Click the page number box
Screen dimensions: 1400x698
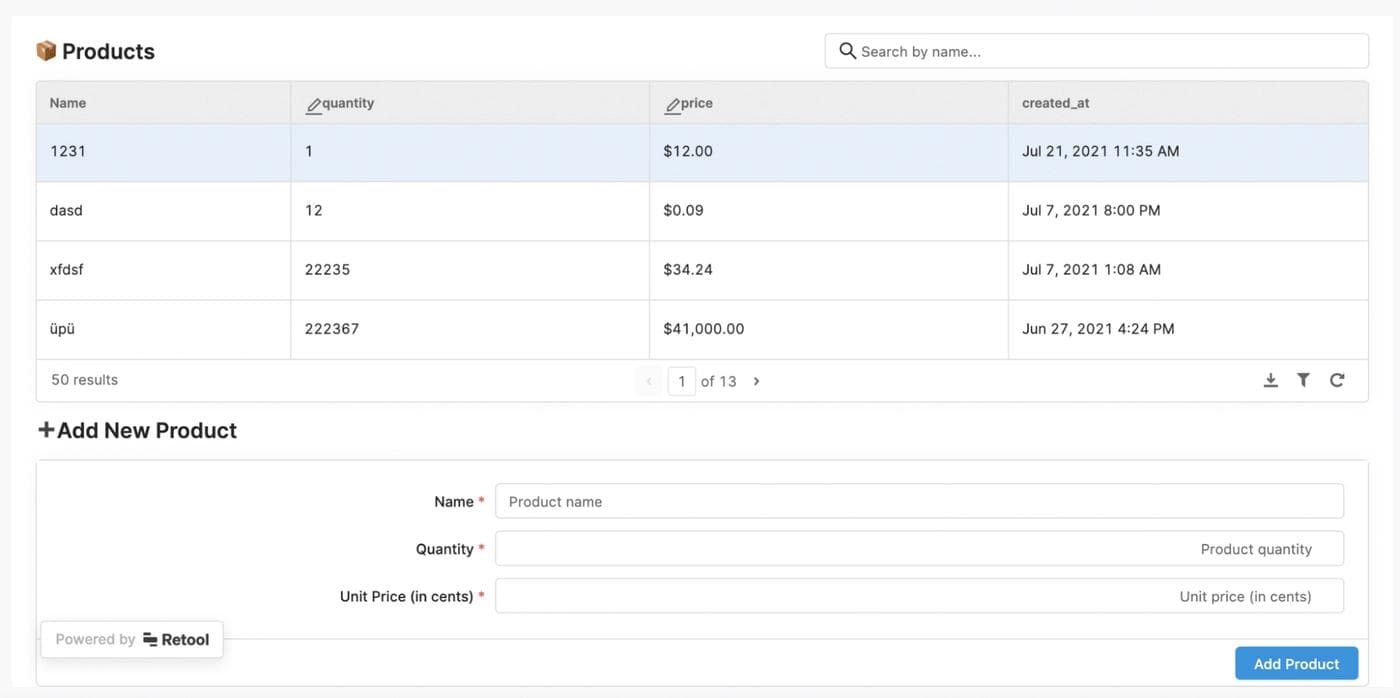coord(681,381)
